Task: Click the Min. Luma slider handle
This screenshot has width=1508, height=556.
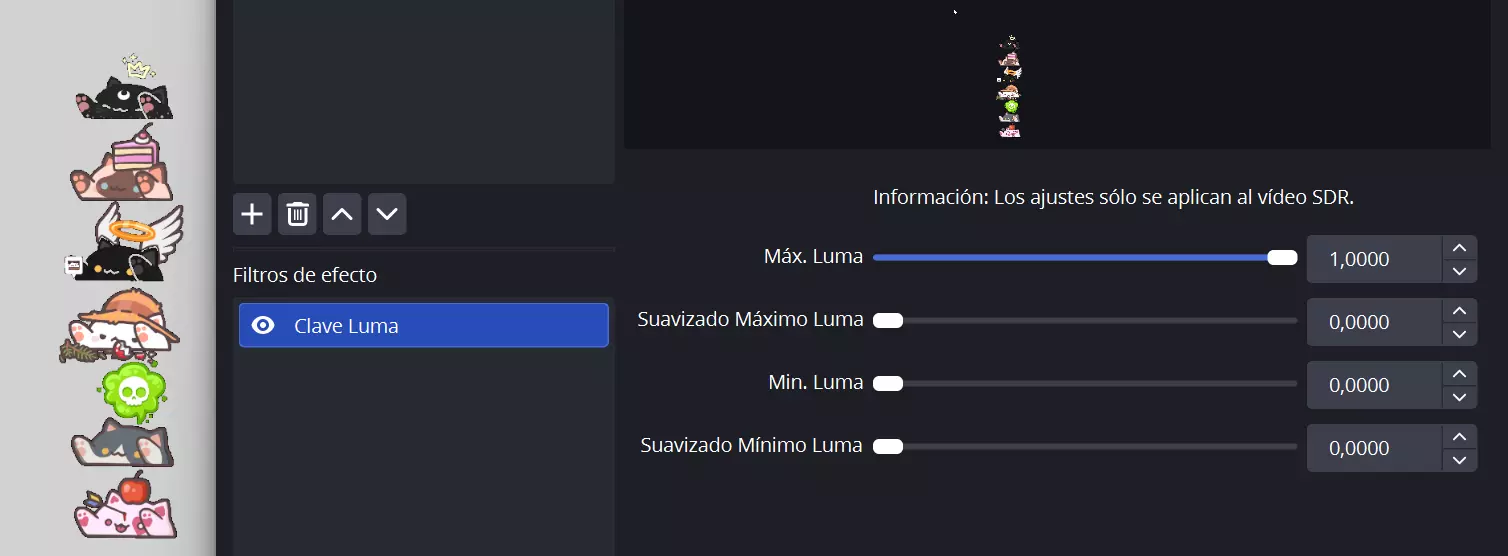Action: tap(888, 384)
